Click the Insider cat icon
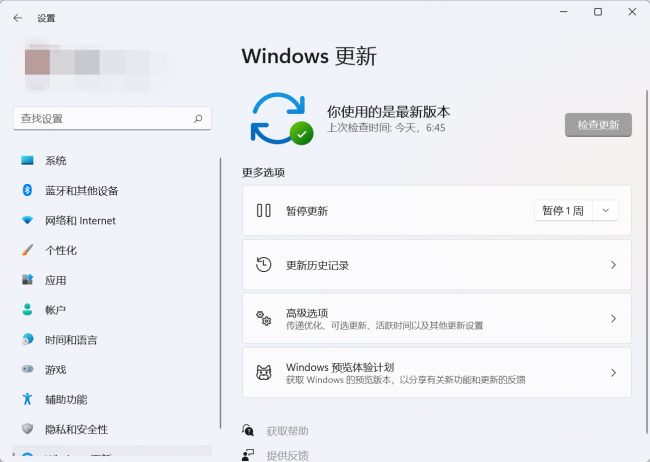 tap(264, 372)
